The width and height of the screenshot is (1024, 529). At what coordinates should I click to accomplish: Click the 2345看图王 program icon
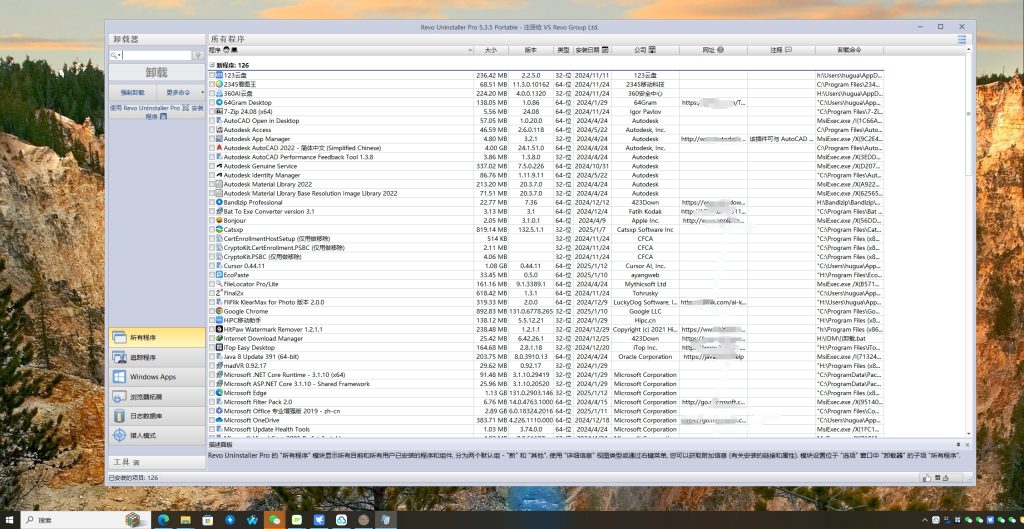[219, 84]
